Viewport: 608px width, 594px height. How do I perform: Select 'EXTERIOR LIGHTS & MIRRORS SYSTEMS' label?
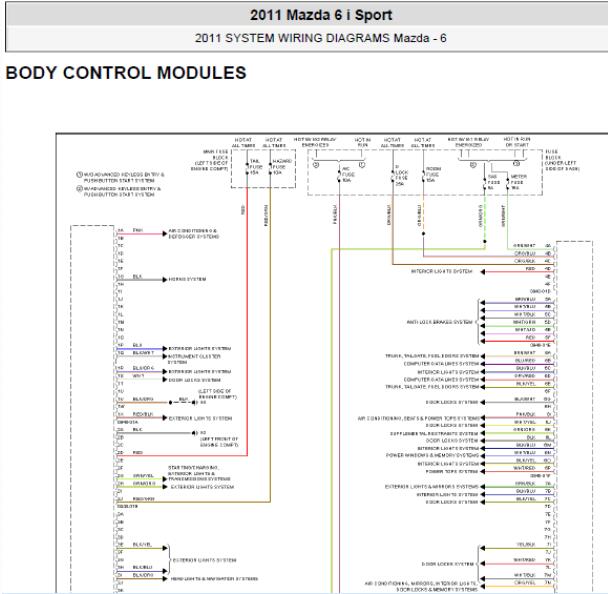[x=432, y=487]
